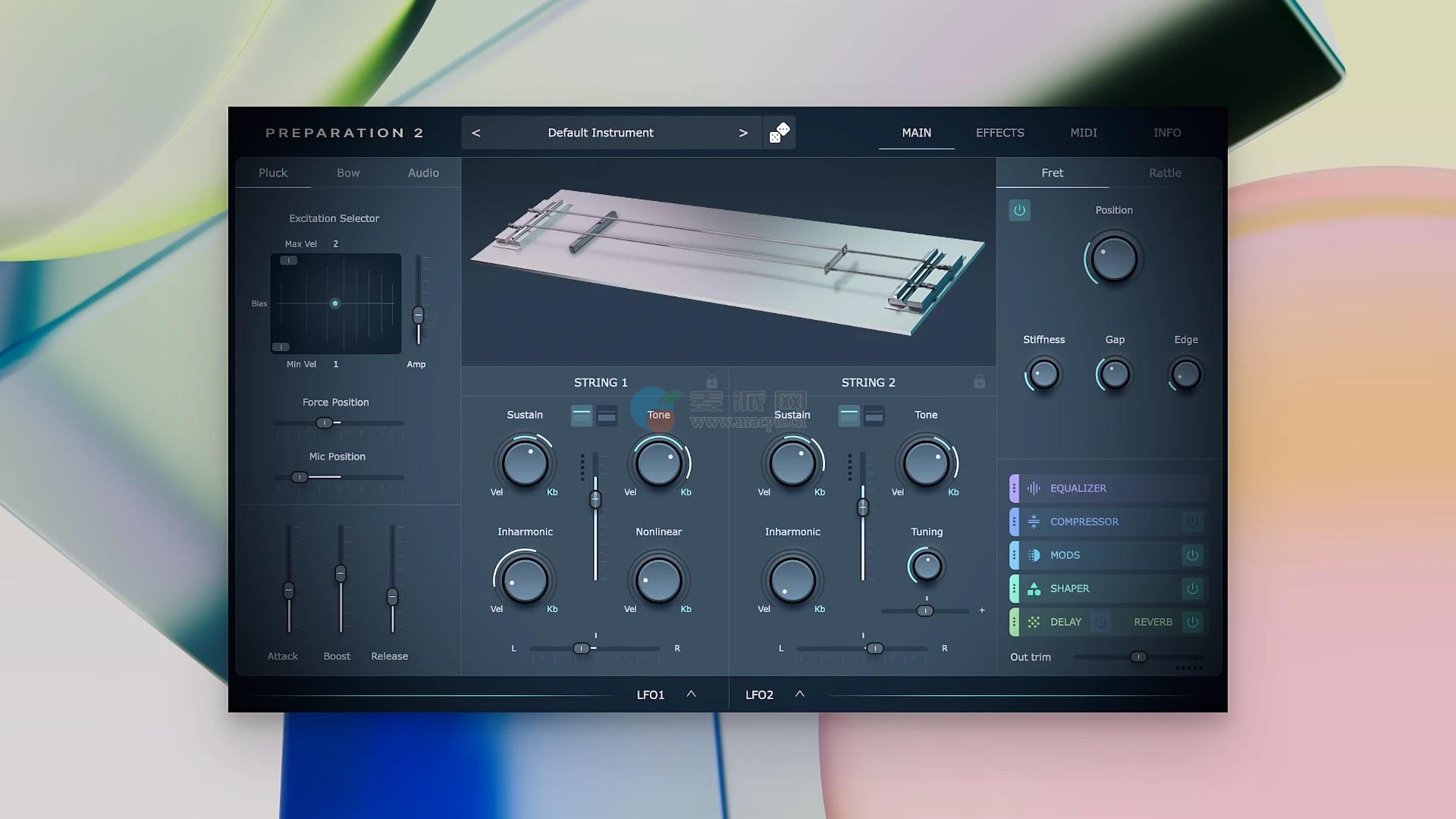The image size is (1456, 819).
Task: Click the String 1 lock icon
Action: point(711,381)
